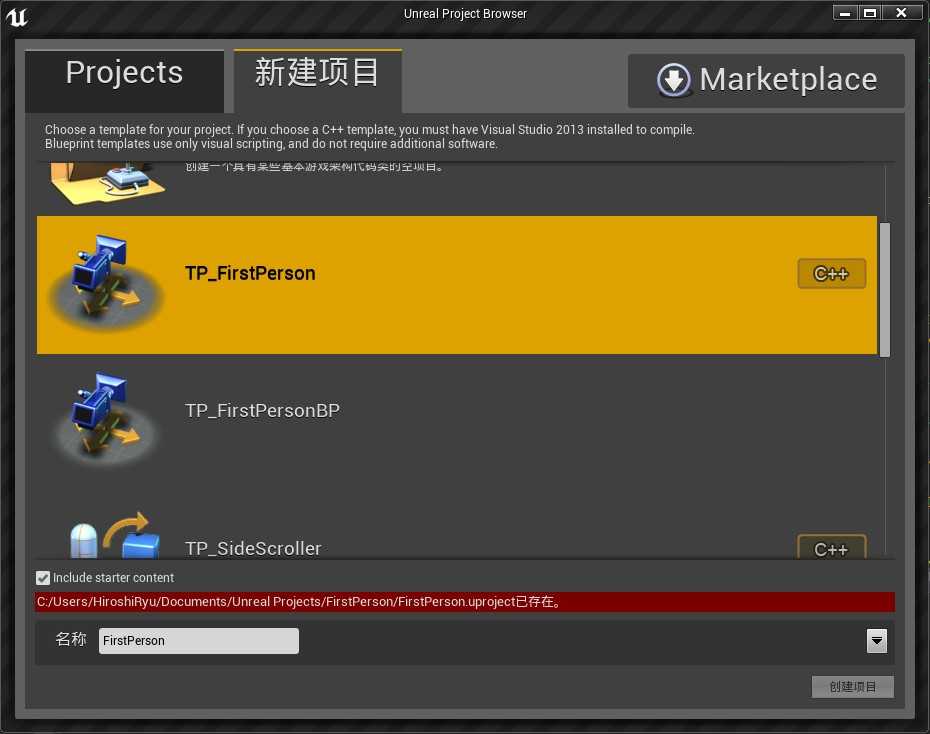Switch to the 新建项目 tab
The image size is (930, 734).
tap(317, 81)
